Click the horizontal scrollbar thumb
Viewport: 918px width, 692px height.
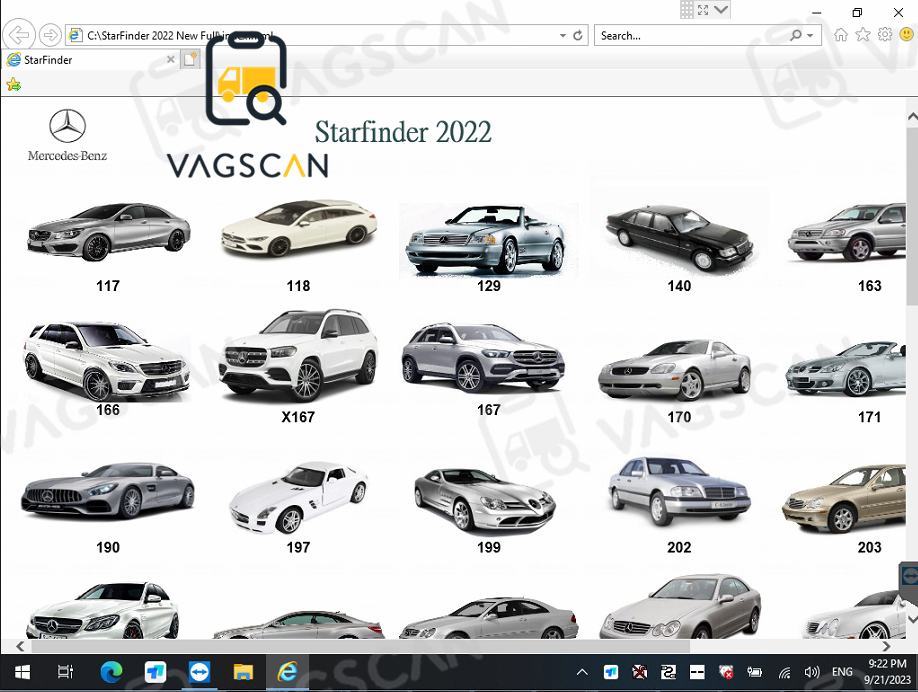360,646
